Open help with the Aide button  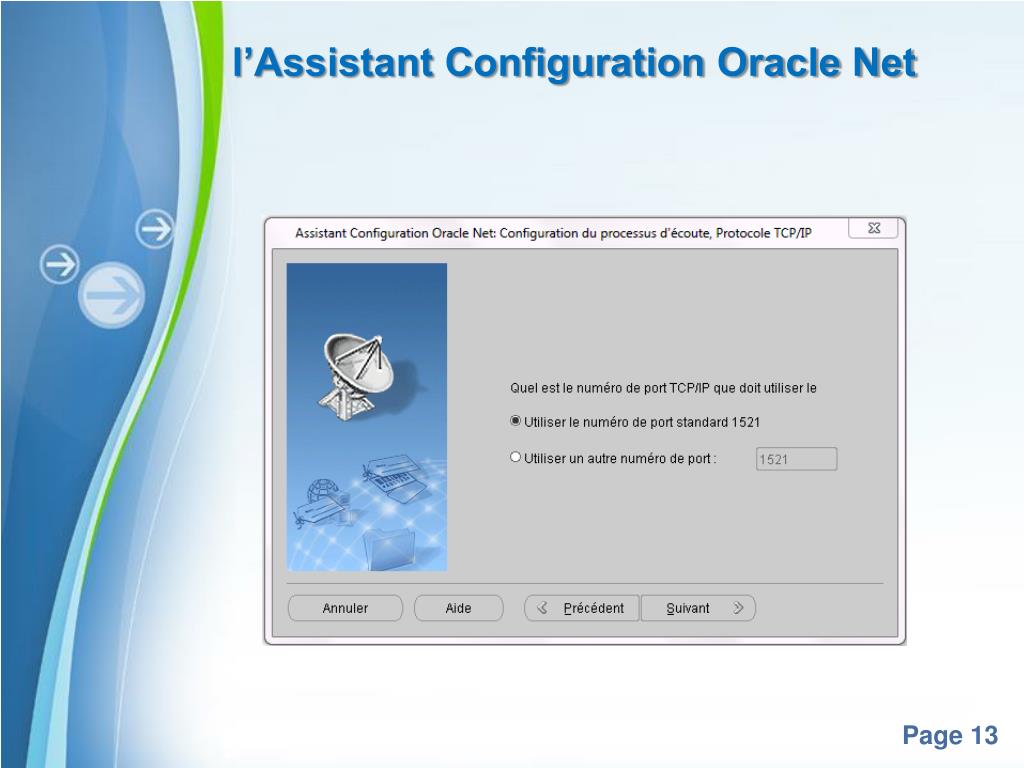(x=458, y=608)
